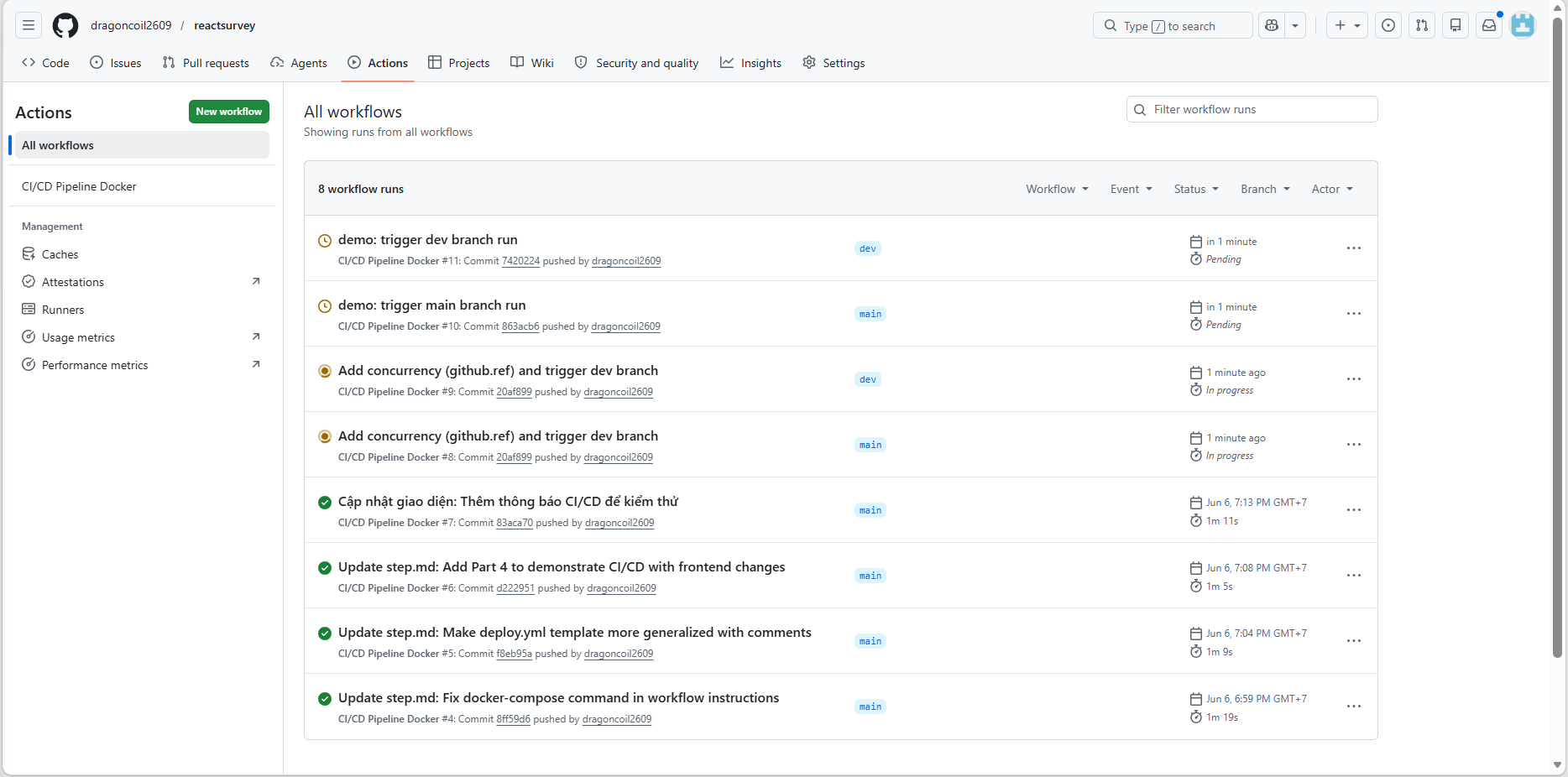1568x777 pixels.
Task: Open options menu for run #4
Action: [x=1354, y=707]
